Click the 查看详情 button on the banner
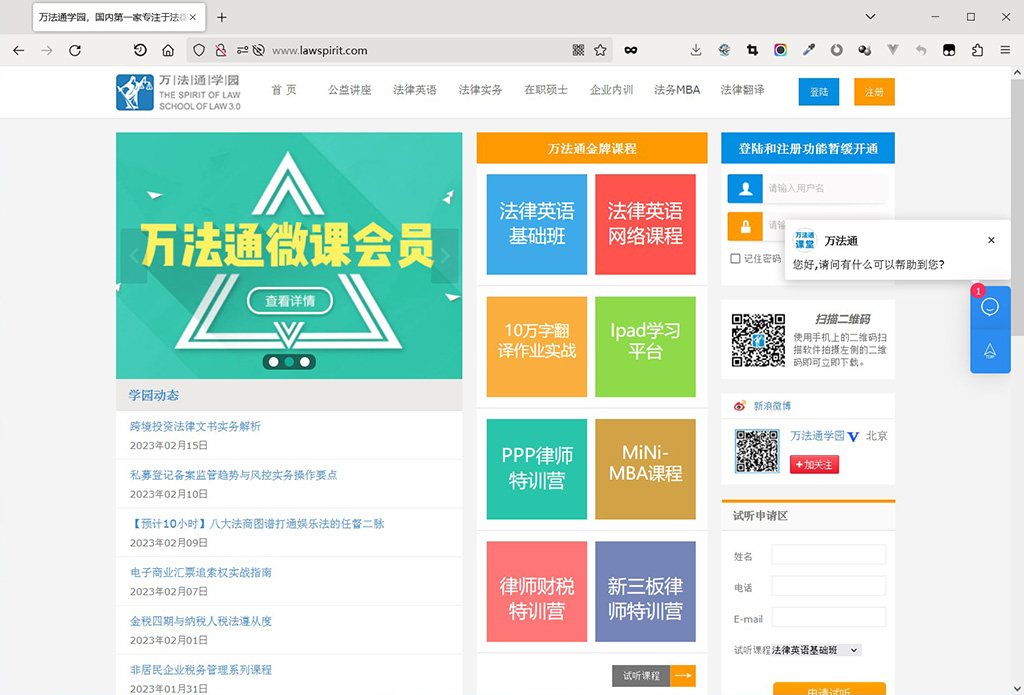This screenshot has width=1024, height=695. (289, 299)
